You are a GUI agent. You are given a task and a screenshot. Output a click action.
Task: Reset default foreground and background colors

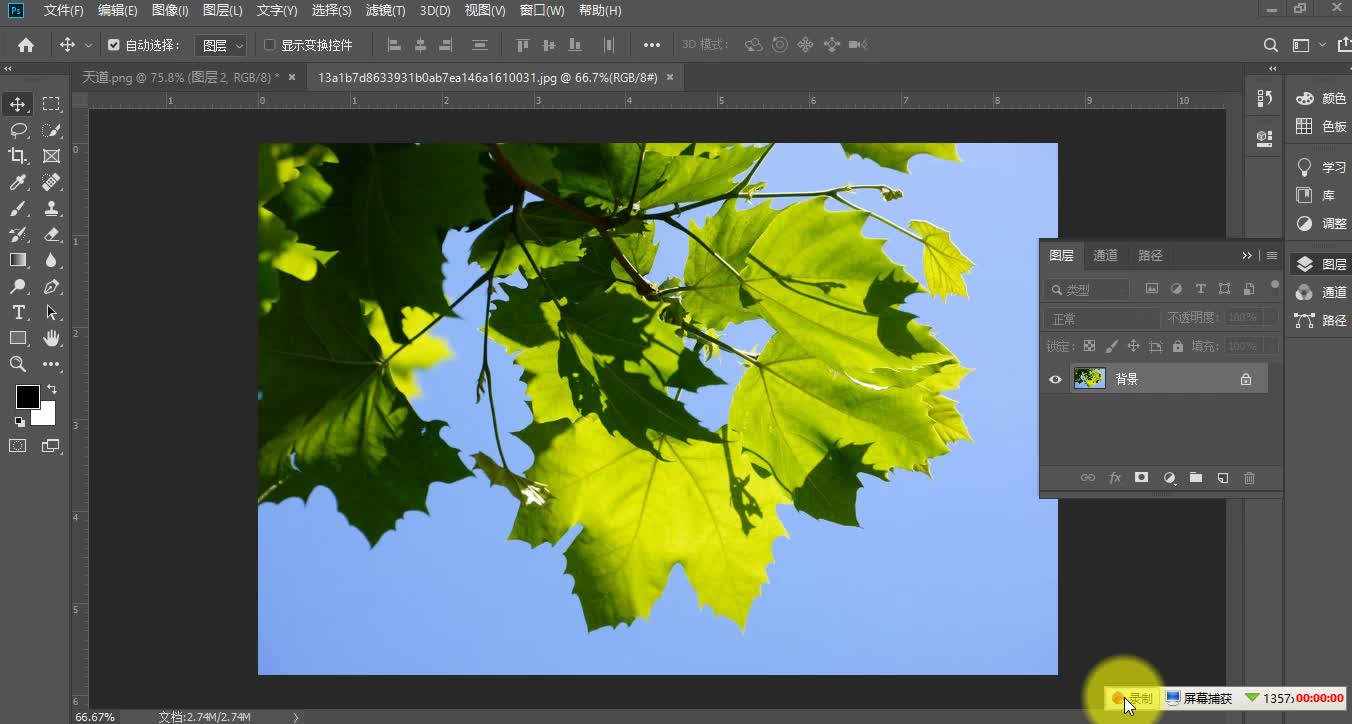pyautogui.click(x=19, y=421)
